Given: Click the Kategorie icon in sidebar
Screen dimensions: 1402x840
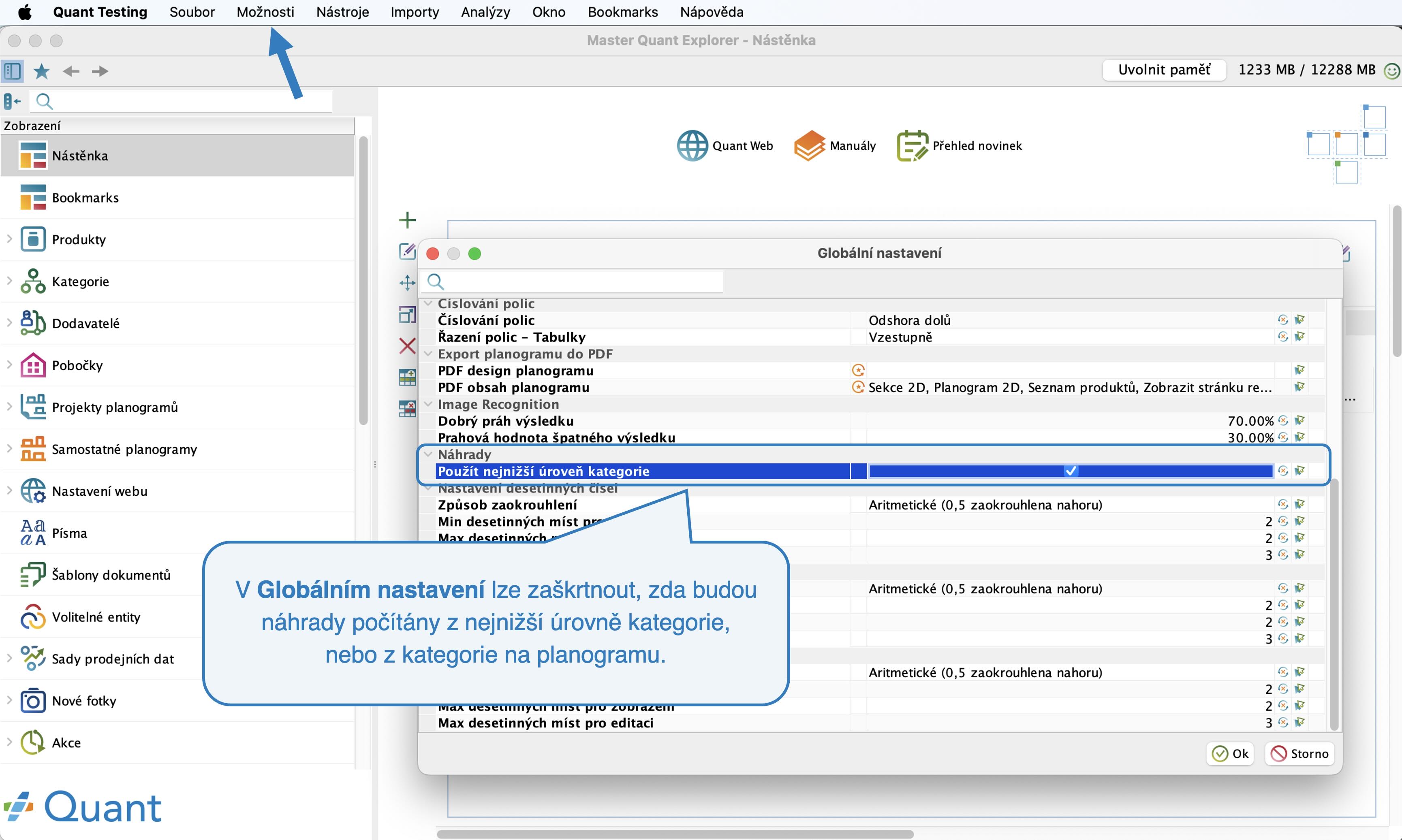Looking at the screenshot, I should [x=33, y=281].
